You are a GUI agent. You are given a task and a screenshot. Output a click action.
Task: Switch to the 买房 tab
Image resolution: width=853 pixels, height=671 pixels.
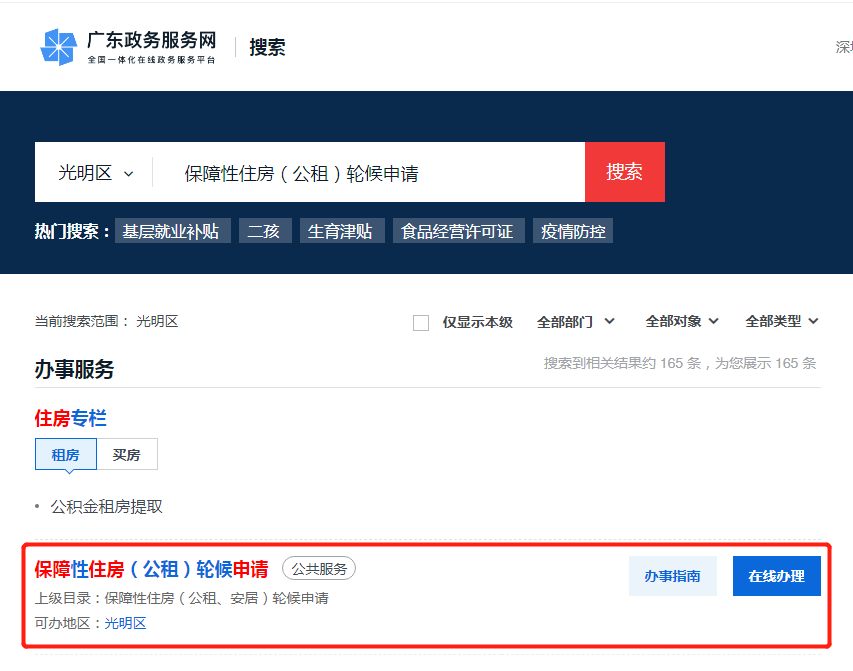pos(127,455)
